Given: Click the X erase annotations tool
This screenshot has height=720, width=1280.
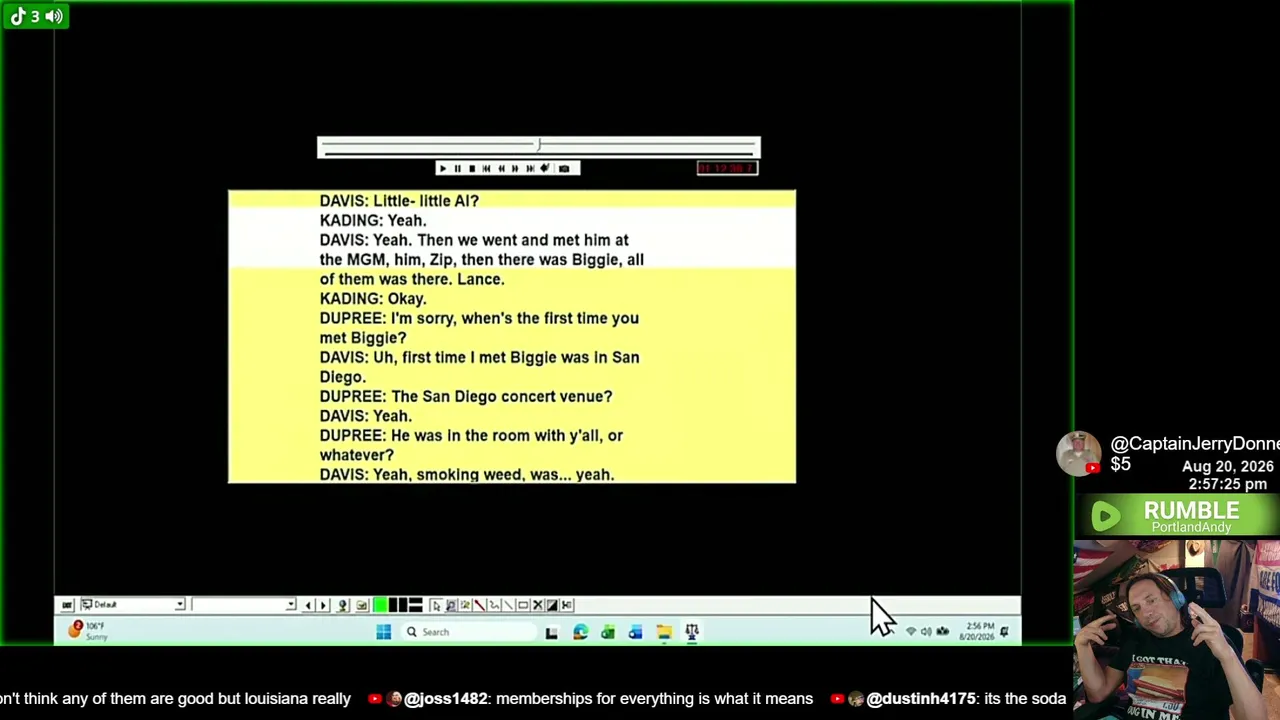Looking at the screenshot, I should [537, 604].
